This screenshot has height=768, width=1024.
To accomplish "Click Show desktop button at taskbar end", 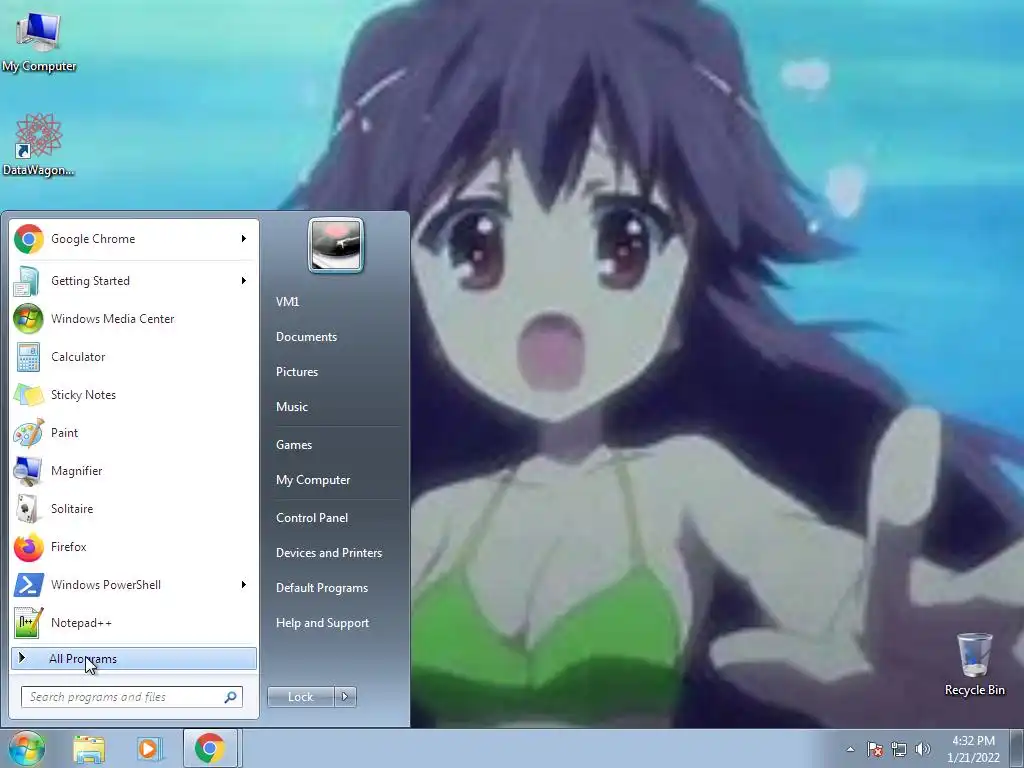I will [1017, 748].
